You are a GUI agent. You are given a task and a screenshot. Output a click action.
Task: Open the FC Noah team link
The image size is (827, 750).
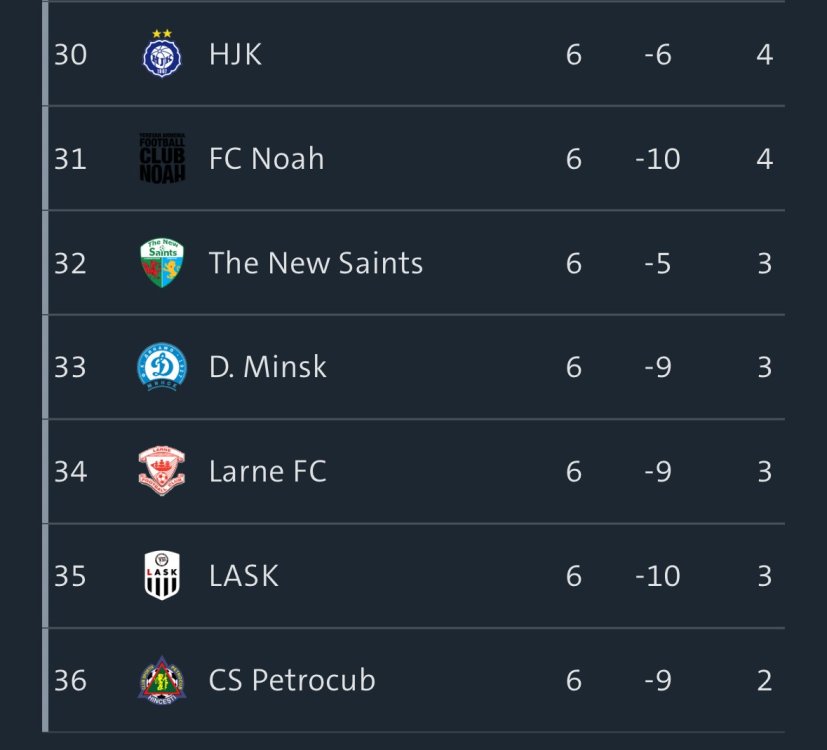click(x=266, y=158)
